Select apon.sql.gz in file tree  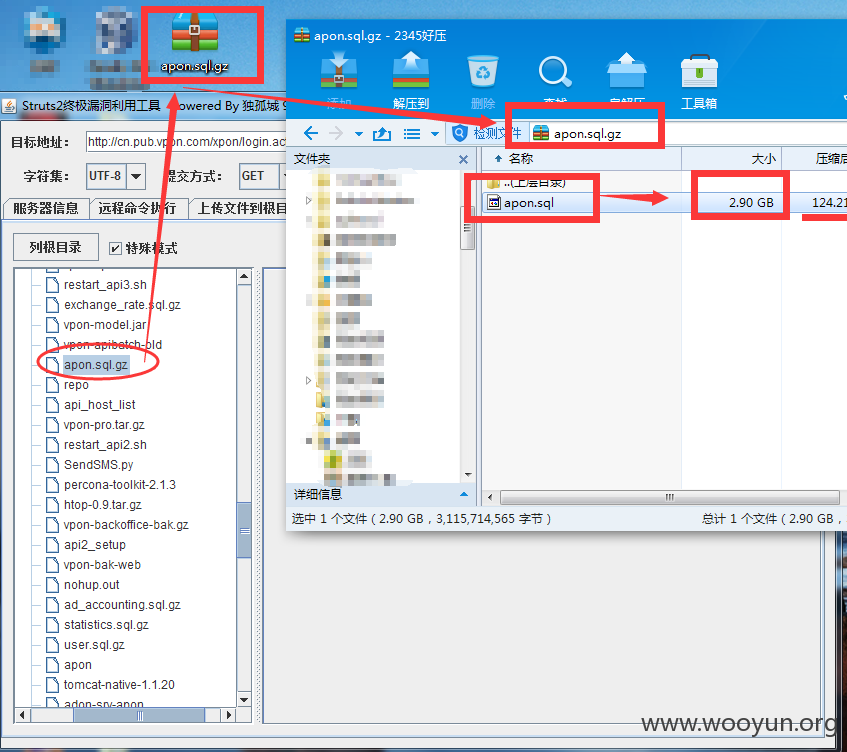(x=96, y=365)
